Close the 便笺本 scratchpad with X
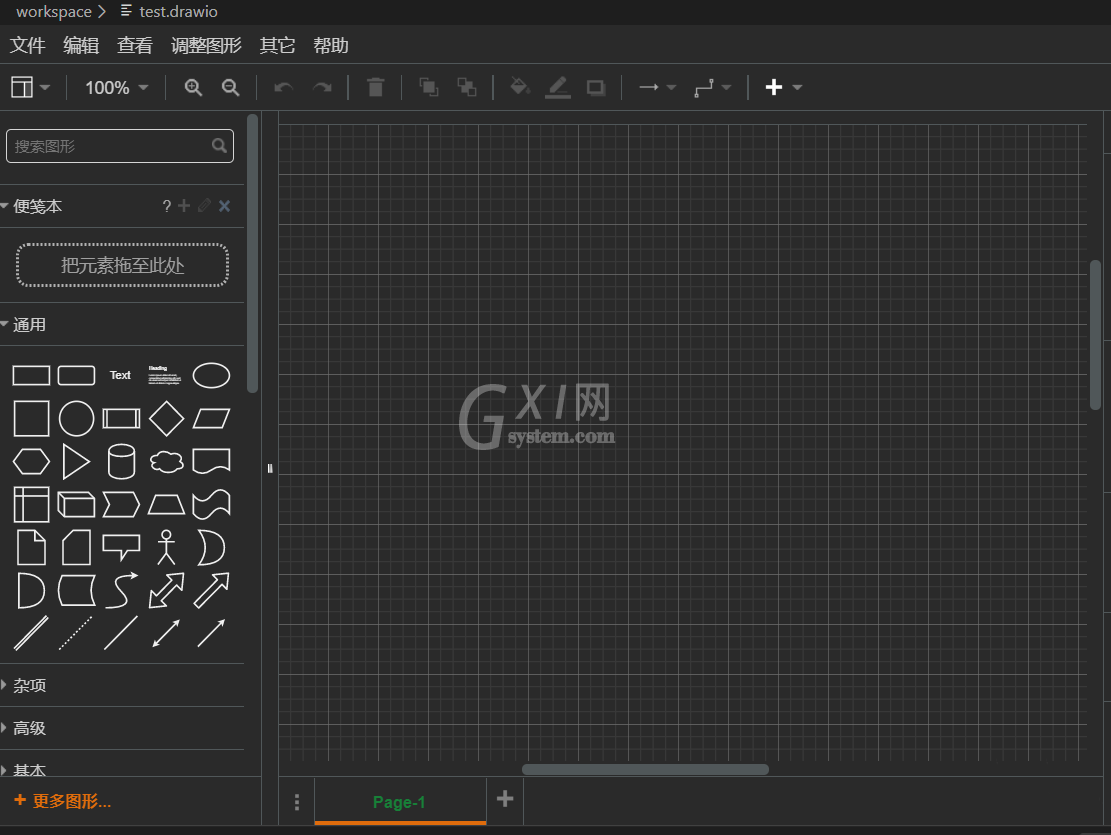Viewport: 1111px width, 835px height. (225, 206)
